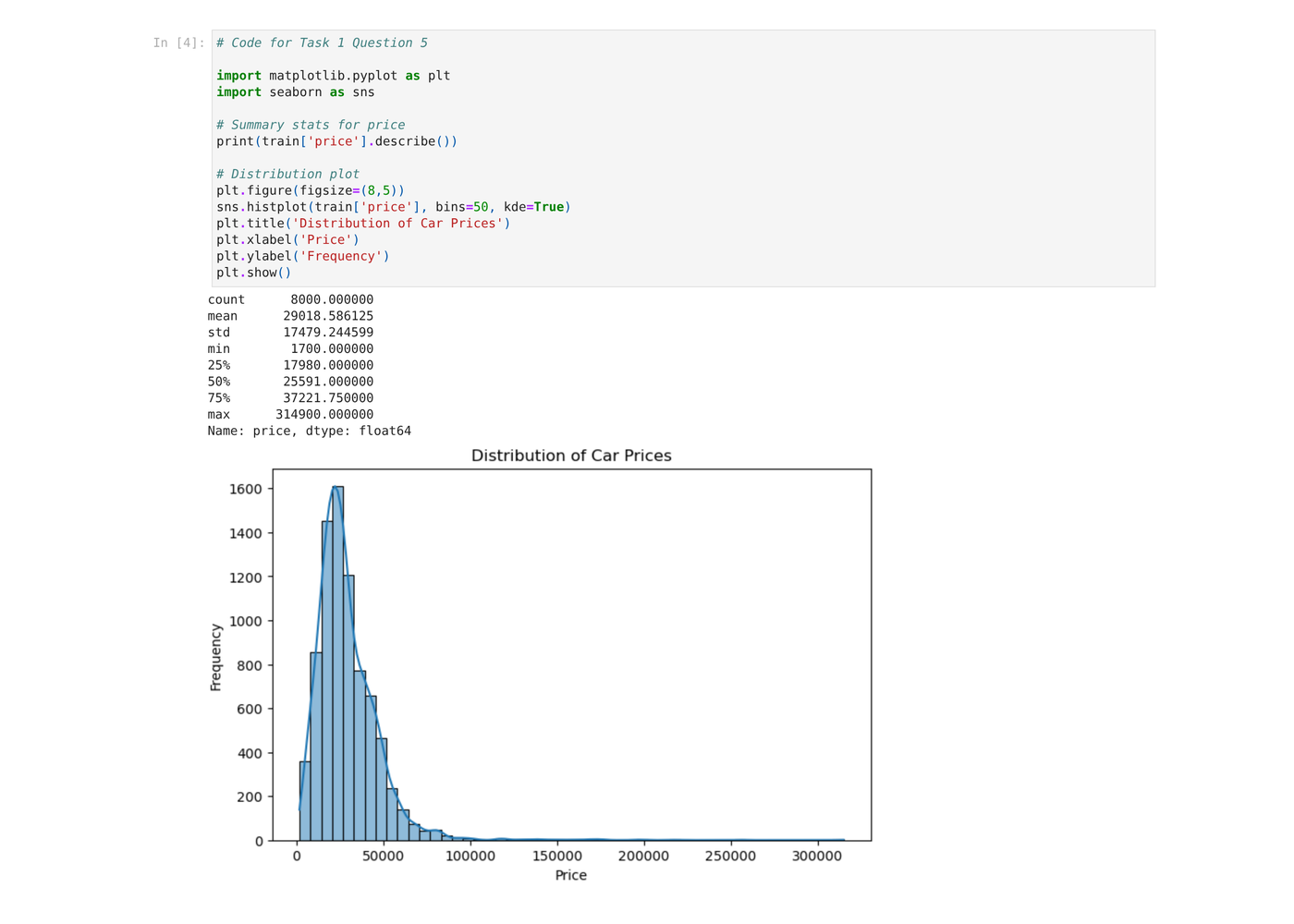Click the '# Distribution plot' comment
Image resolution: width=1294 pixels, height=924 pixels.
click(x=287, y=174)
